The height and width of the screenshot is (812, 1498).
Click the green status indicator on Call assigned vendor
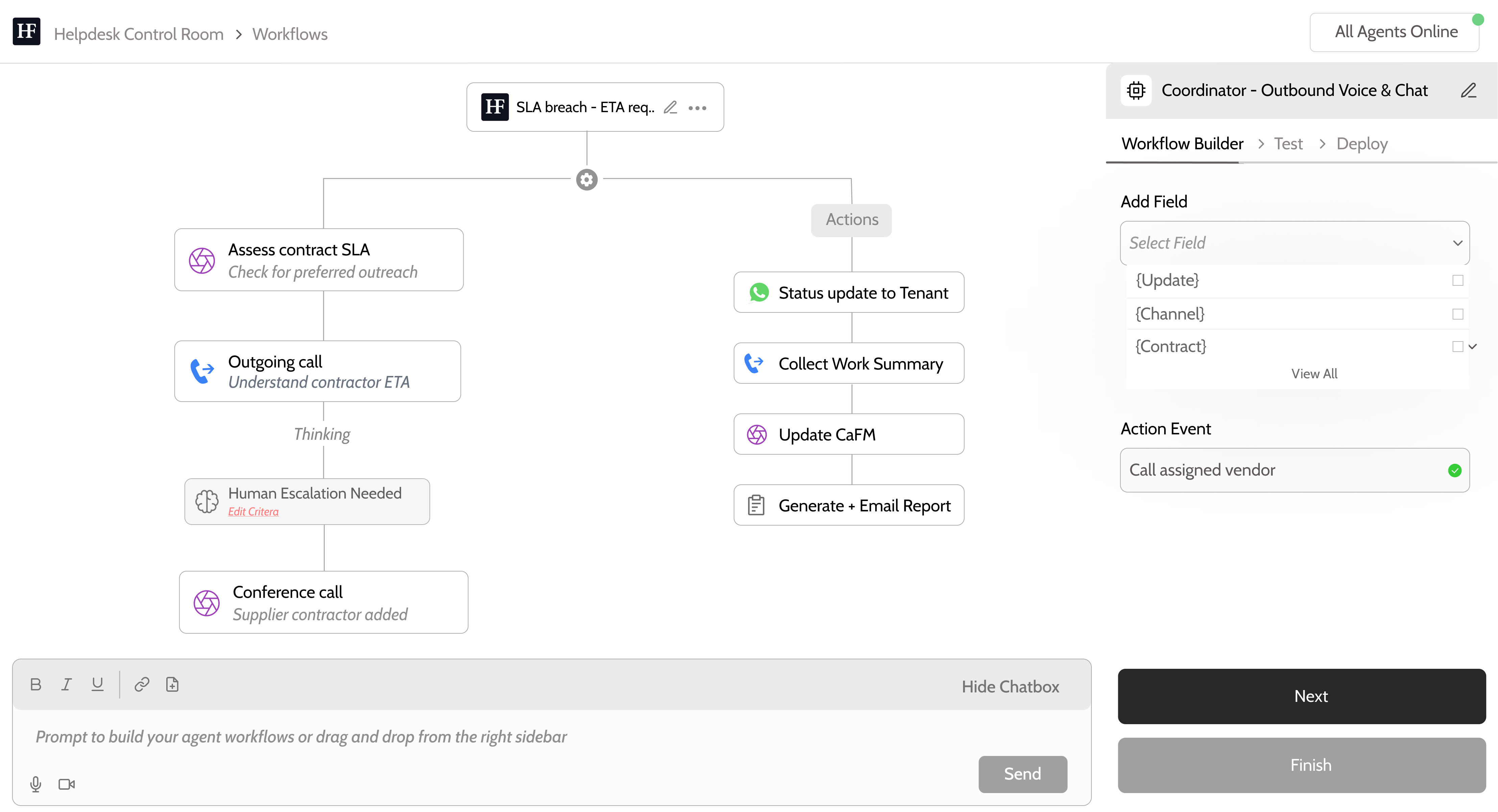tap(1455, 470)
